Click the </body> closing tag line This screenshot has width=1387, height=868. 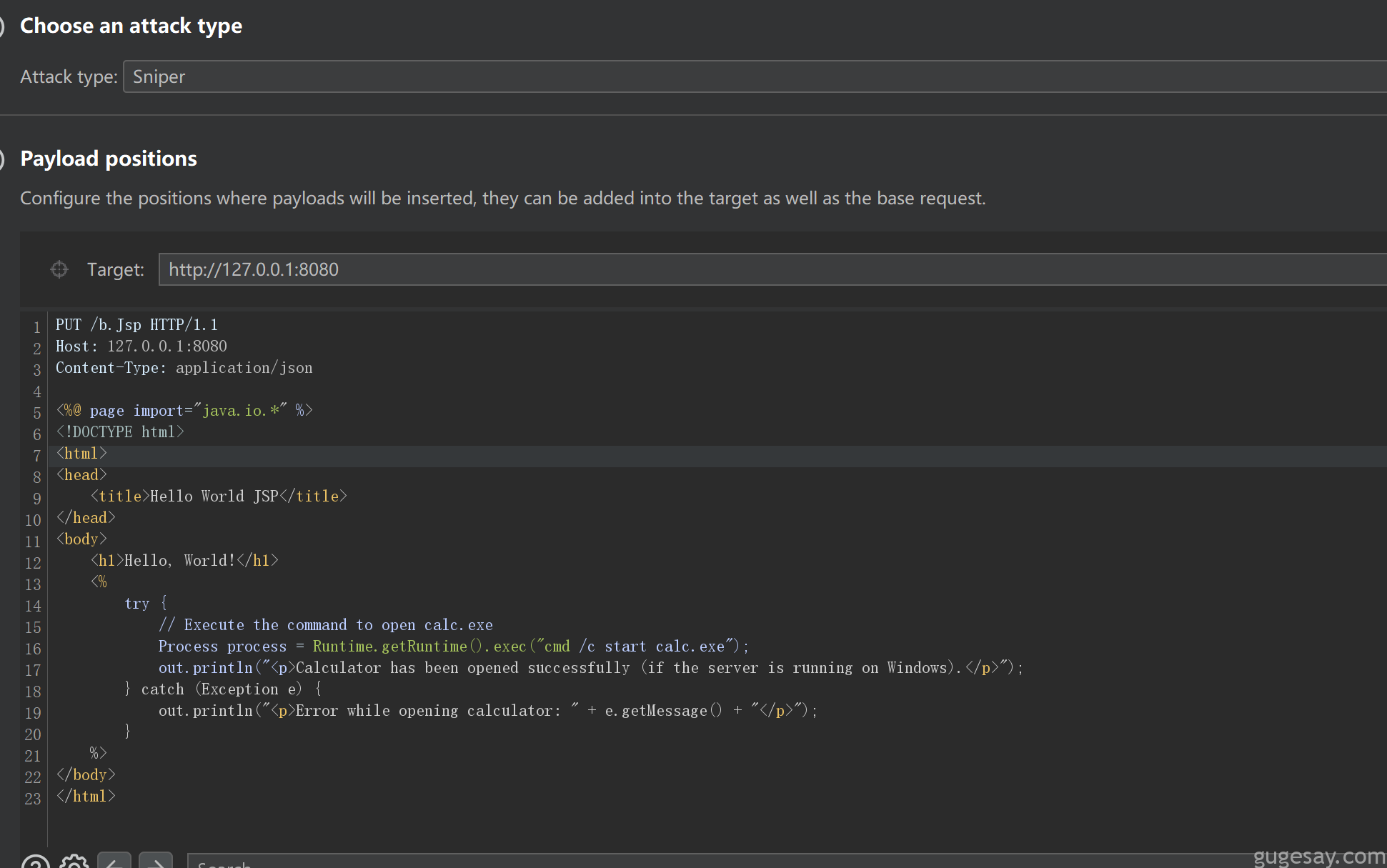coord(86,775)
